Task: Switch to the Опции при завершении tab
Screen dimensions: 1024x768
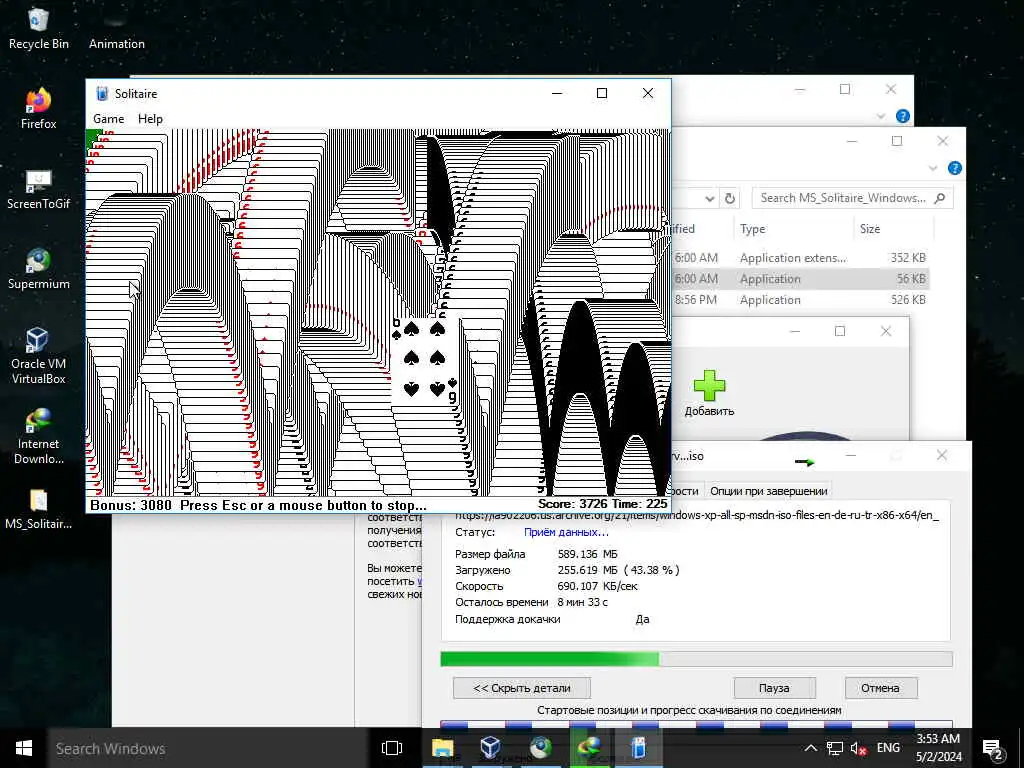Action: coord(769,491)
